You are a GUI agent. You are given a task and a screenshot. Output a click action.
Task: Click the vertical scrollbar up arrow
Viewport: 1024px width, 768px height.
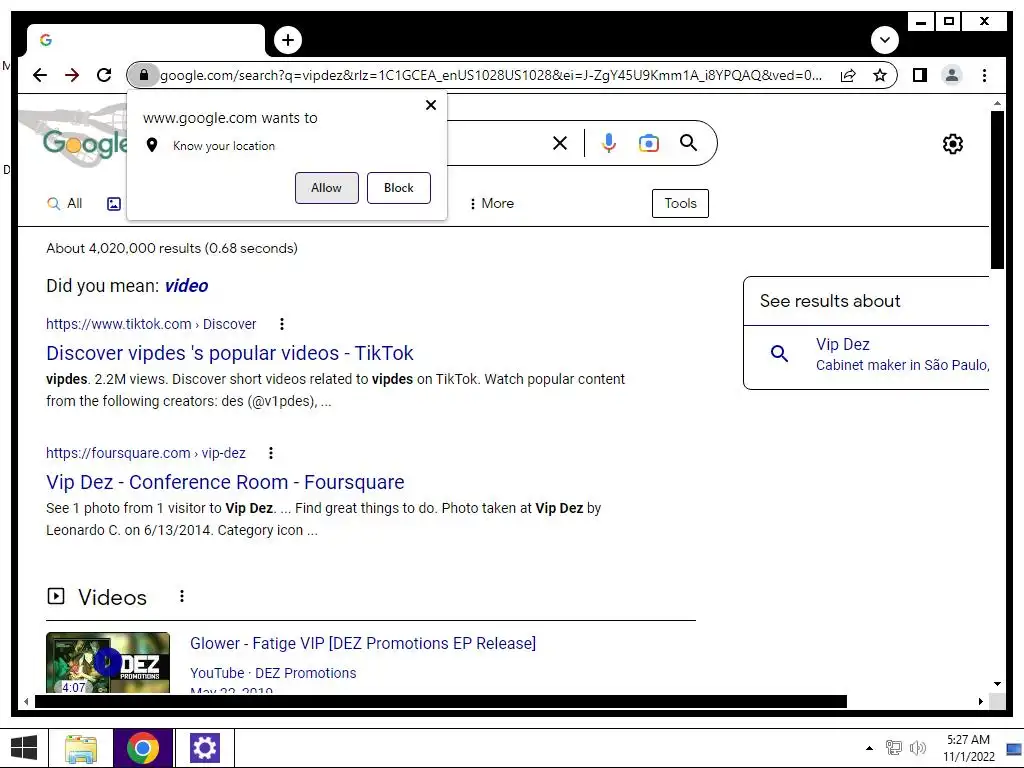pyautogui.click(x=997, y=103)
